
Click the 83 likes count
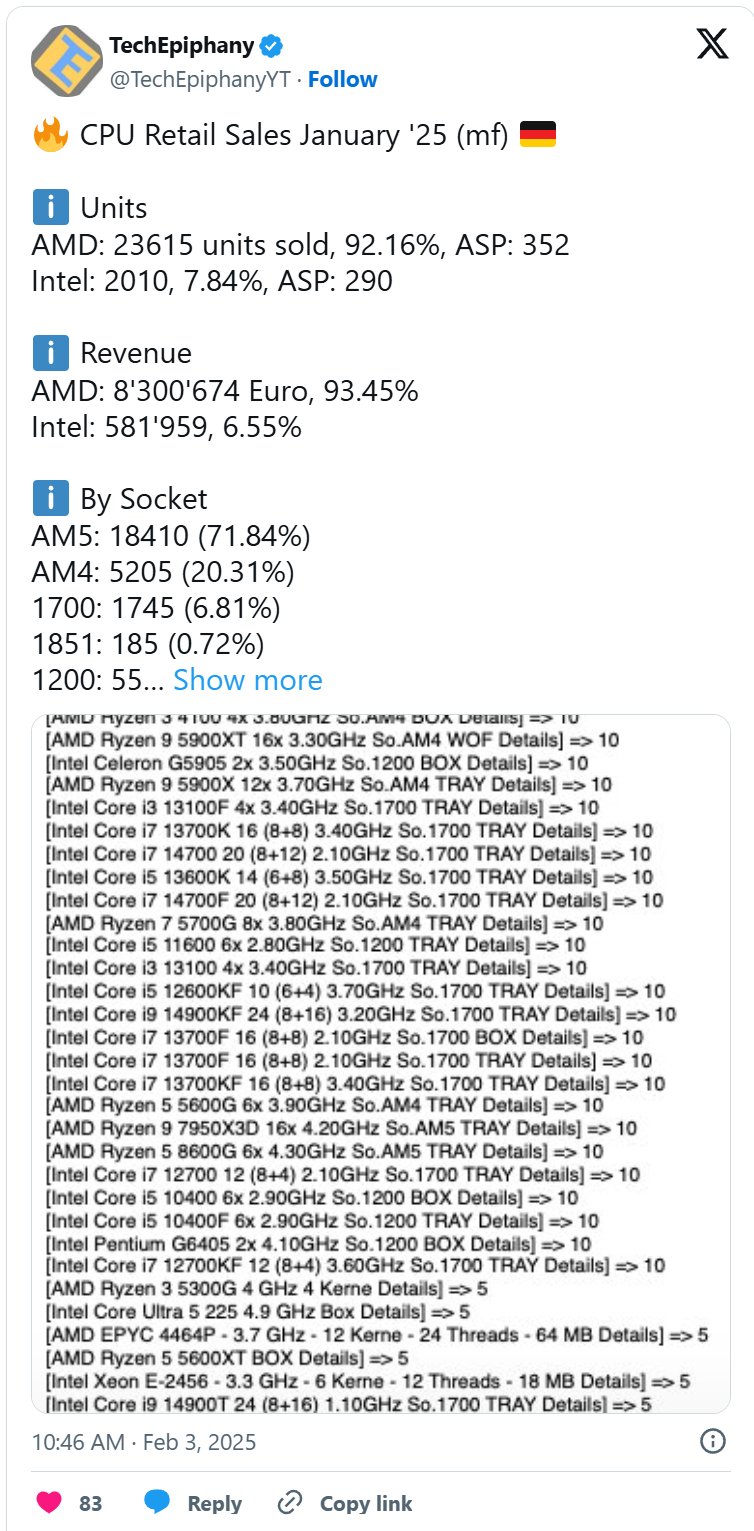pyautogui.click(x=92, y=1503)
